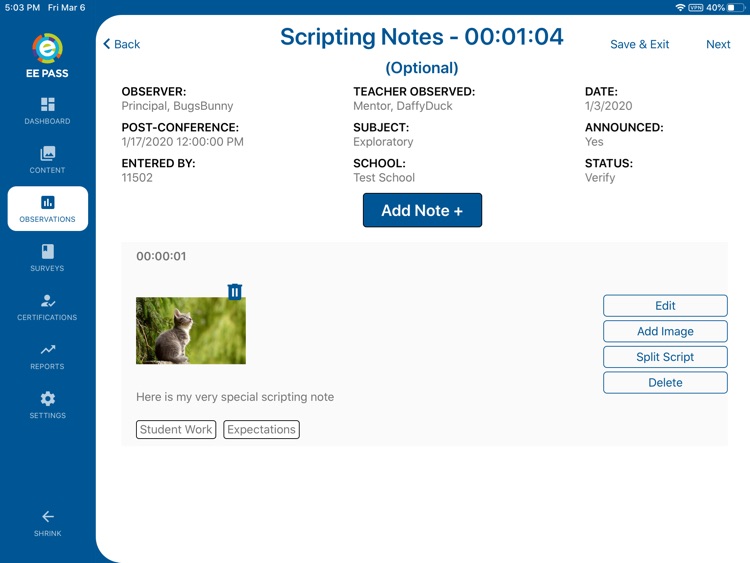Open the Dashboard sidebar icon
Viewport: 750px width, 563px height.
click(47, 104)
